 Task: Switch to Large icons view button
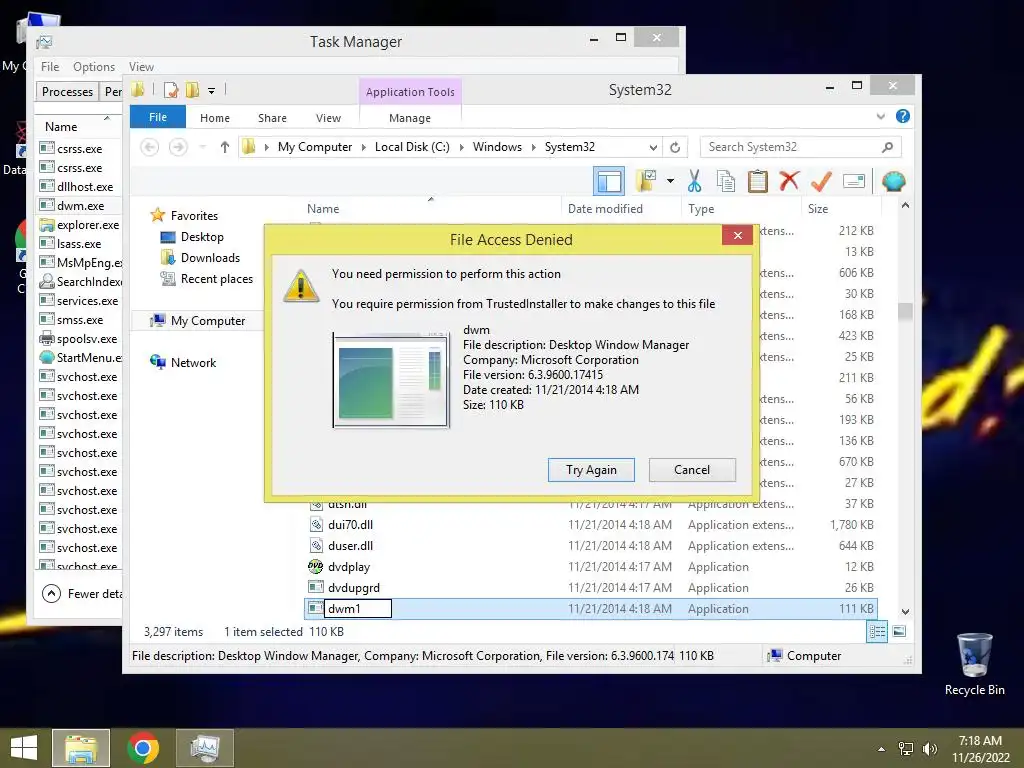click(x=899, y=632)
